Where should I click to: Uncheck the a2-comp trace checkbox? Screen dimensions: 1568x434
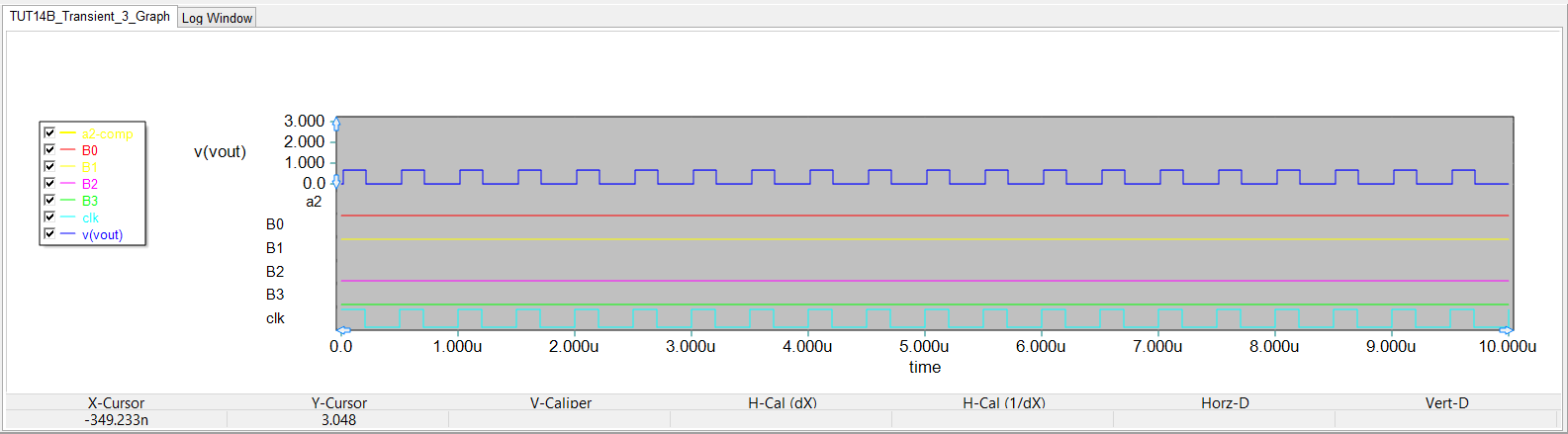[x=49, y=132]
